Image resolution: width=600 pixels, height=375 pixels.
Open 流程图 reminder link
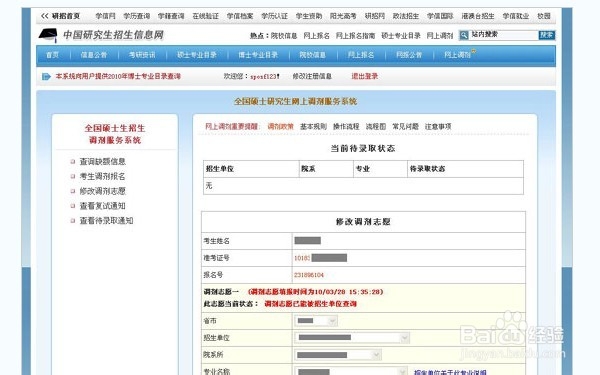tap(376, 126)
